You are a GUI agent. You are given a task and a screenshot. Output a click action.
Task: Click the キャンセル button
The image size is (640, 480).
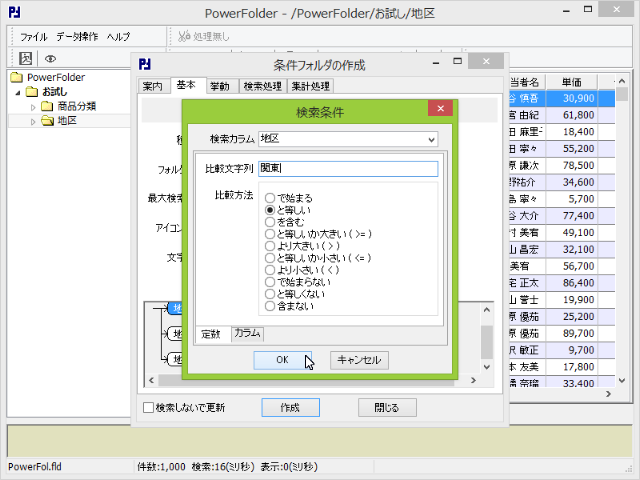(x=359, y=360)
